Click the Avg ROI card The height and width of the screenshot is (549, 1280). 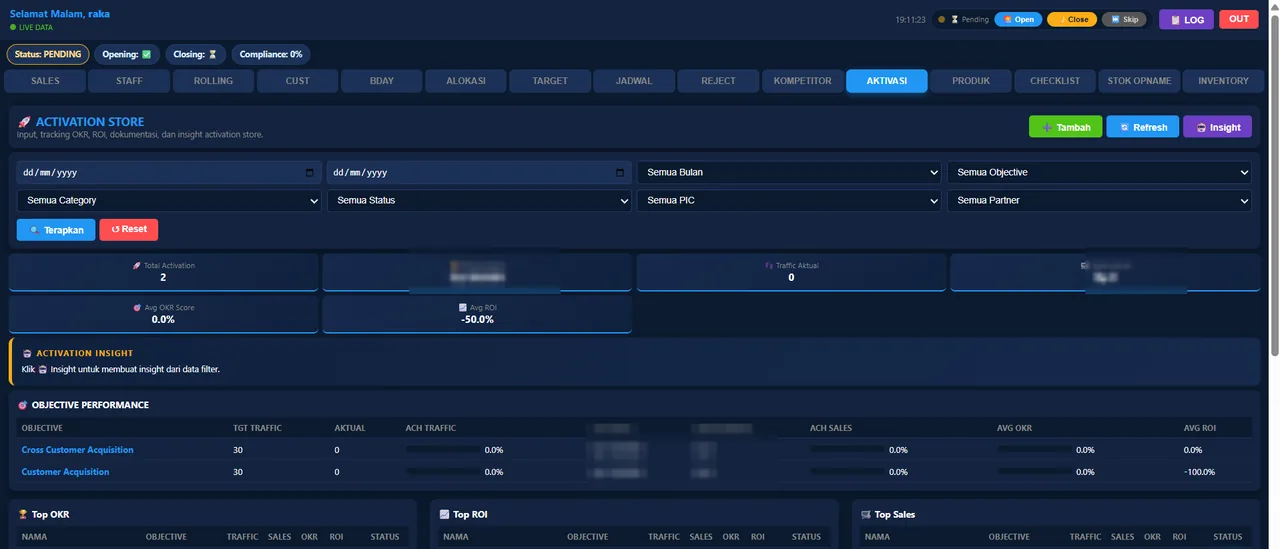(x=477, y=314)
